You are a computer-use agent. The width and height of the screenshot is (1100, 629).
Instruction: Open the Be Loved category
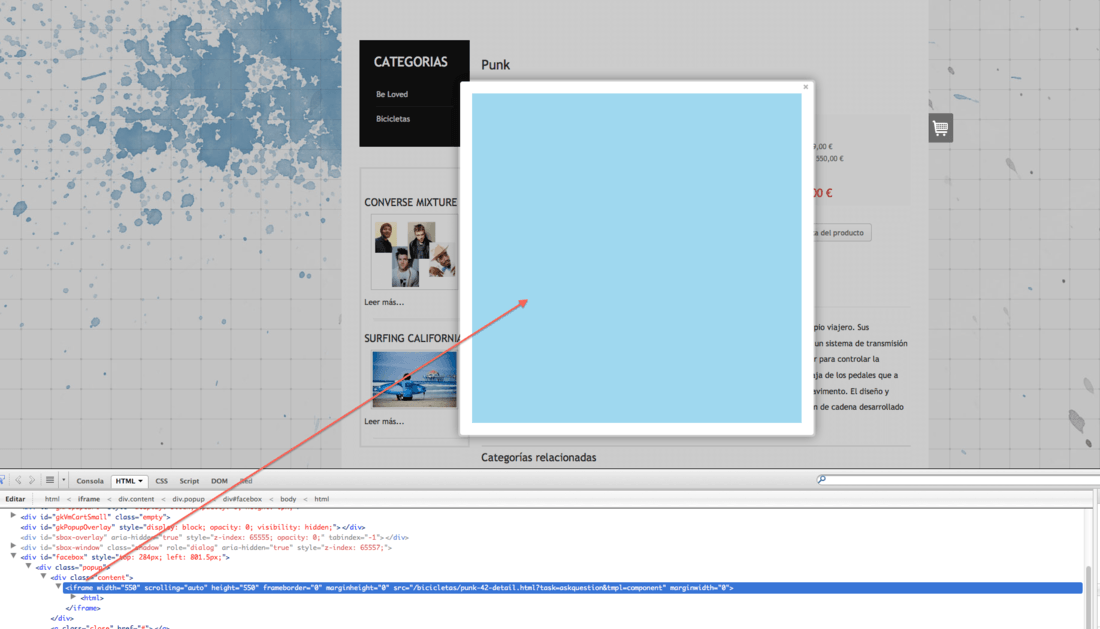pyautogui.click(x=391, y=94)
